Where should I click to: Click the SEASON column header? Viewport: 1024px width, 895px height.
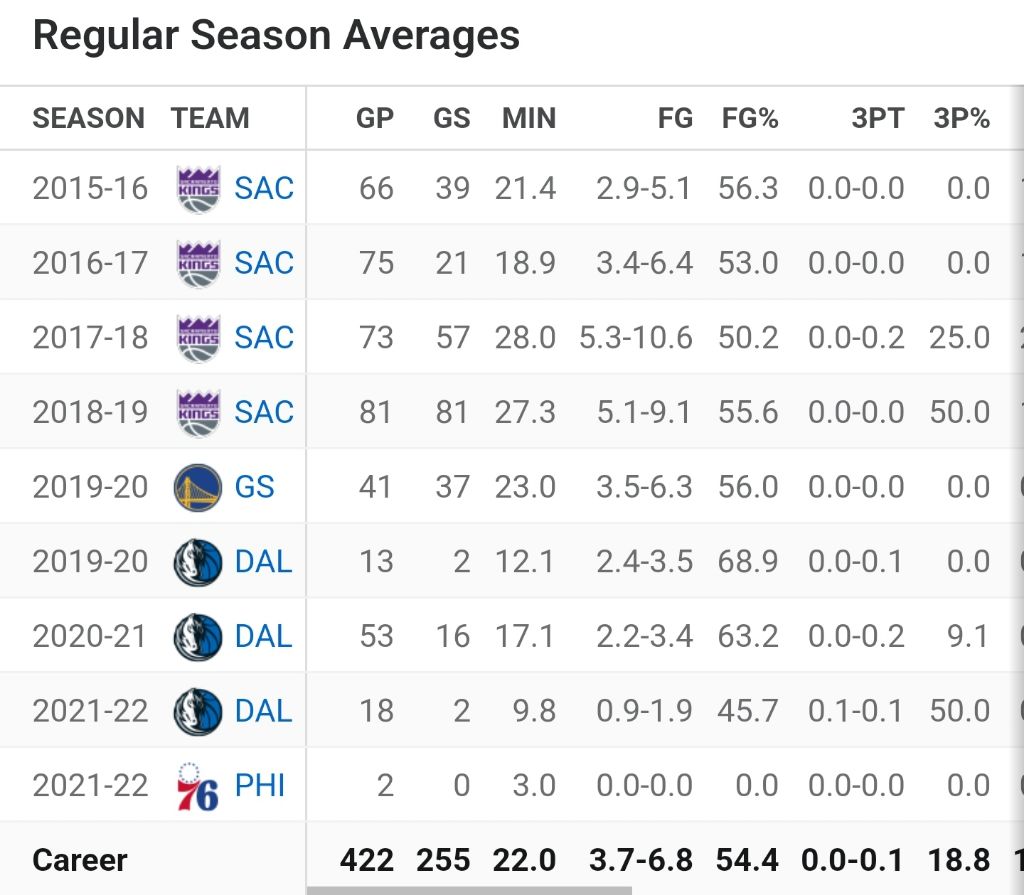tap(88, 118)
